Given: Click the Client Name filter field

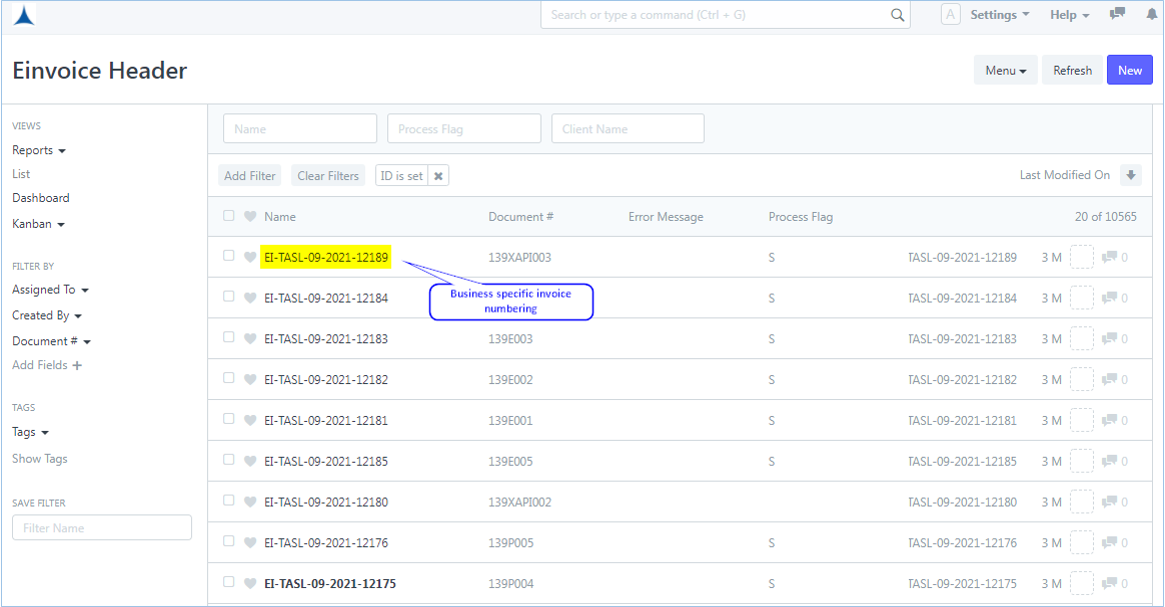Looking at the screenshot, I should coord(627,128).
